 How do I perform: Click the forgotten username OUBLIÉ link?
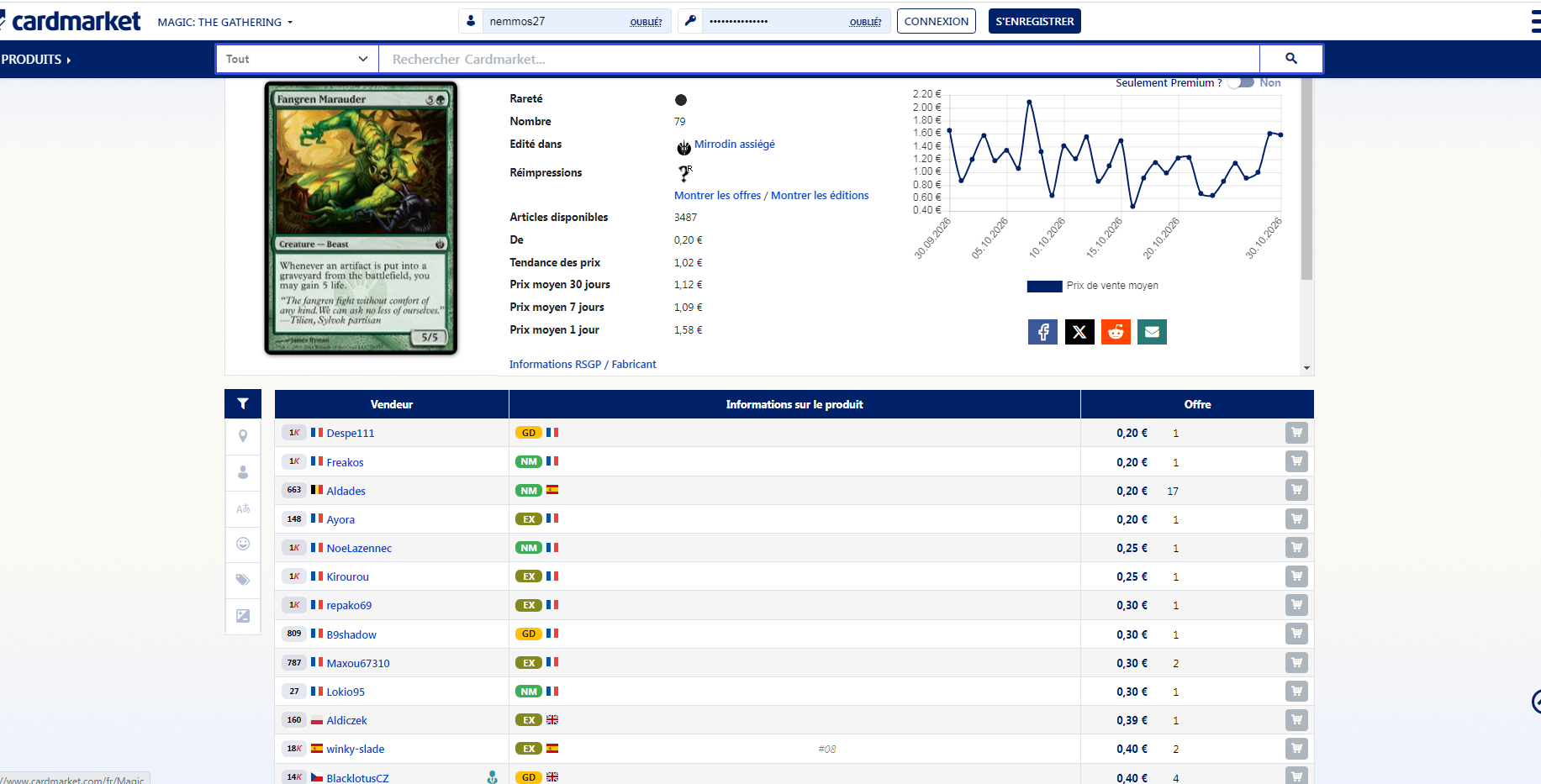coord(646,23)
